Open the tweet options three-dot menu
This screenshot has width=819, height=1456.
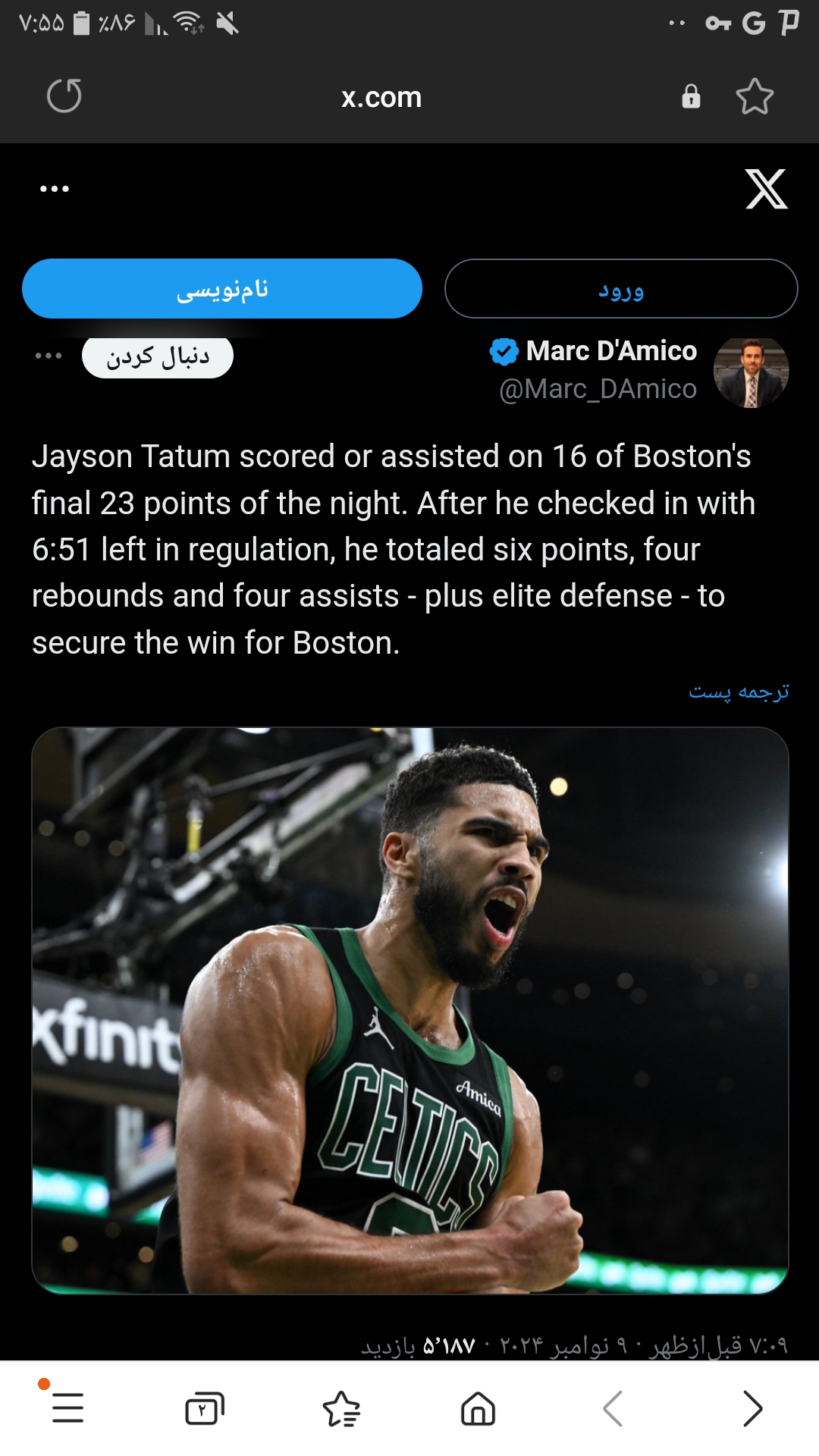[x=49, y=356]
